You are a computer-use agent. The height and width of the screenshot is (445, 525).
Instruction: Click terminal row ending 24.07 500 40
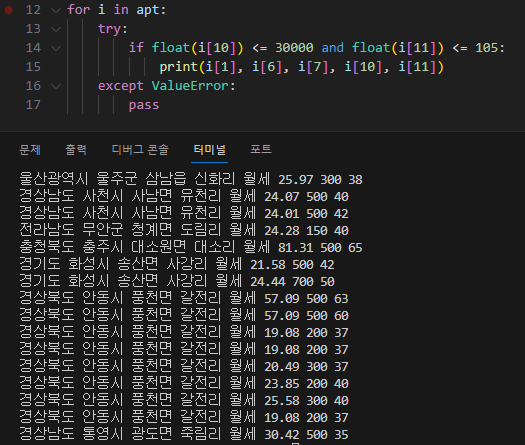pos(184,196)
